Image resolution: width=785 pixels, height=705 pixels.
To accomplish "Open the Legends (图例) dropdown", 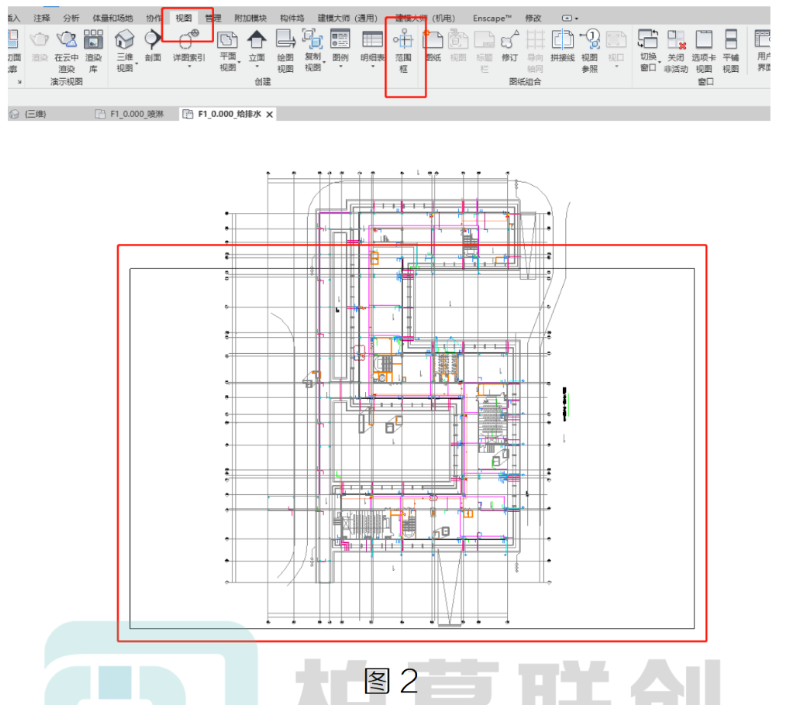I will point(340,66).
